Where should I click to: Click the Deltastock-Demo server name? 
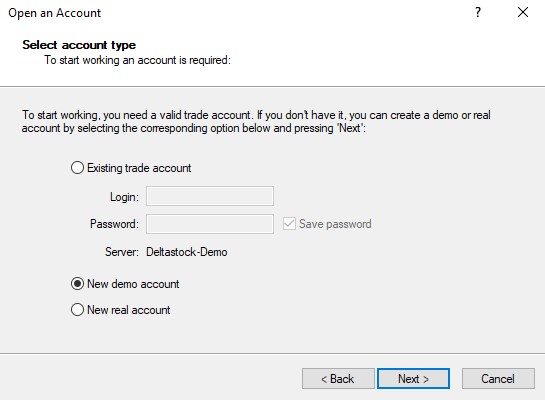click(x=187, y=252)
